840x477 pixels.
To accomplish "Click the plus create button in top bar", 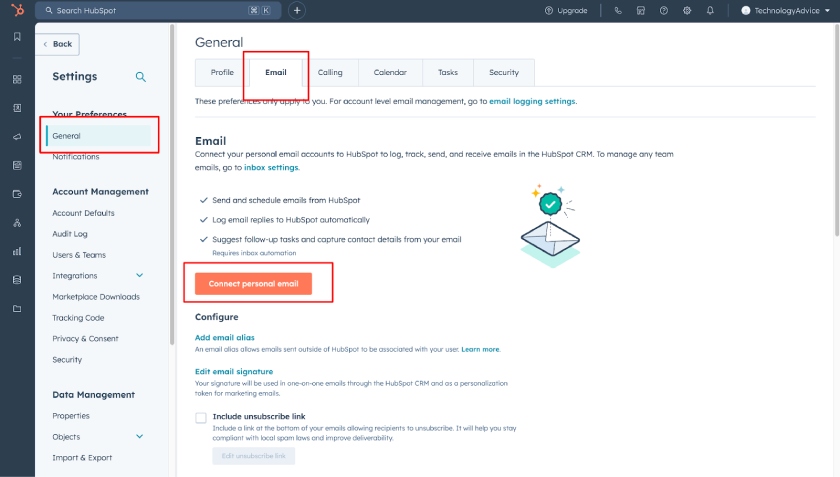I will tap(297, 10).
